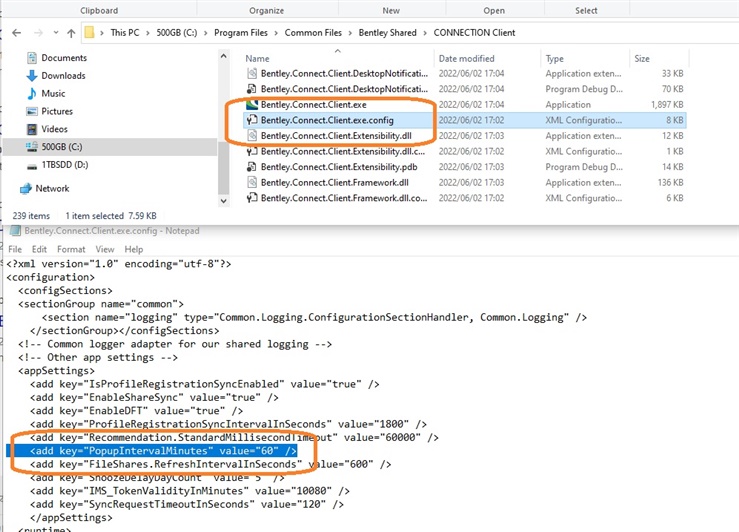Click the IMS_TokenValidityInMinutes line
The height and width of the screenshot is (532, 739).
click(x=190, y=491)
